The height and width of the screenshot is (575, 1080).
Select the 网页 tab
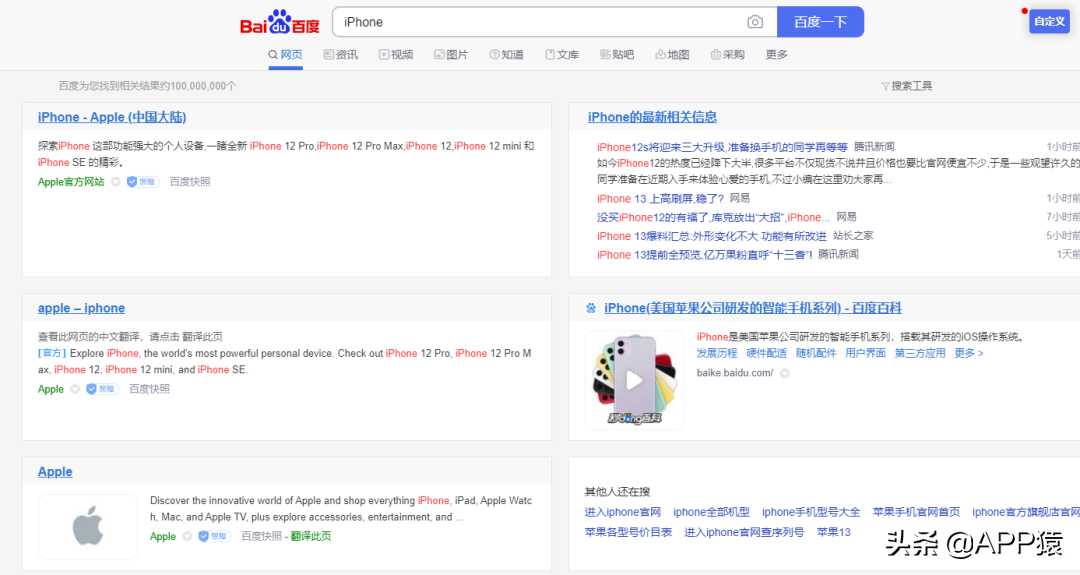click(x=285, y=54)
